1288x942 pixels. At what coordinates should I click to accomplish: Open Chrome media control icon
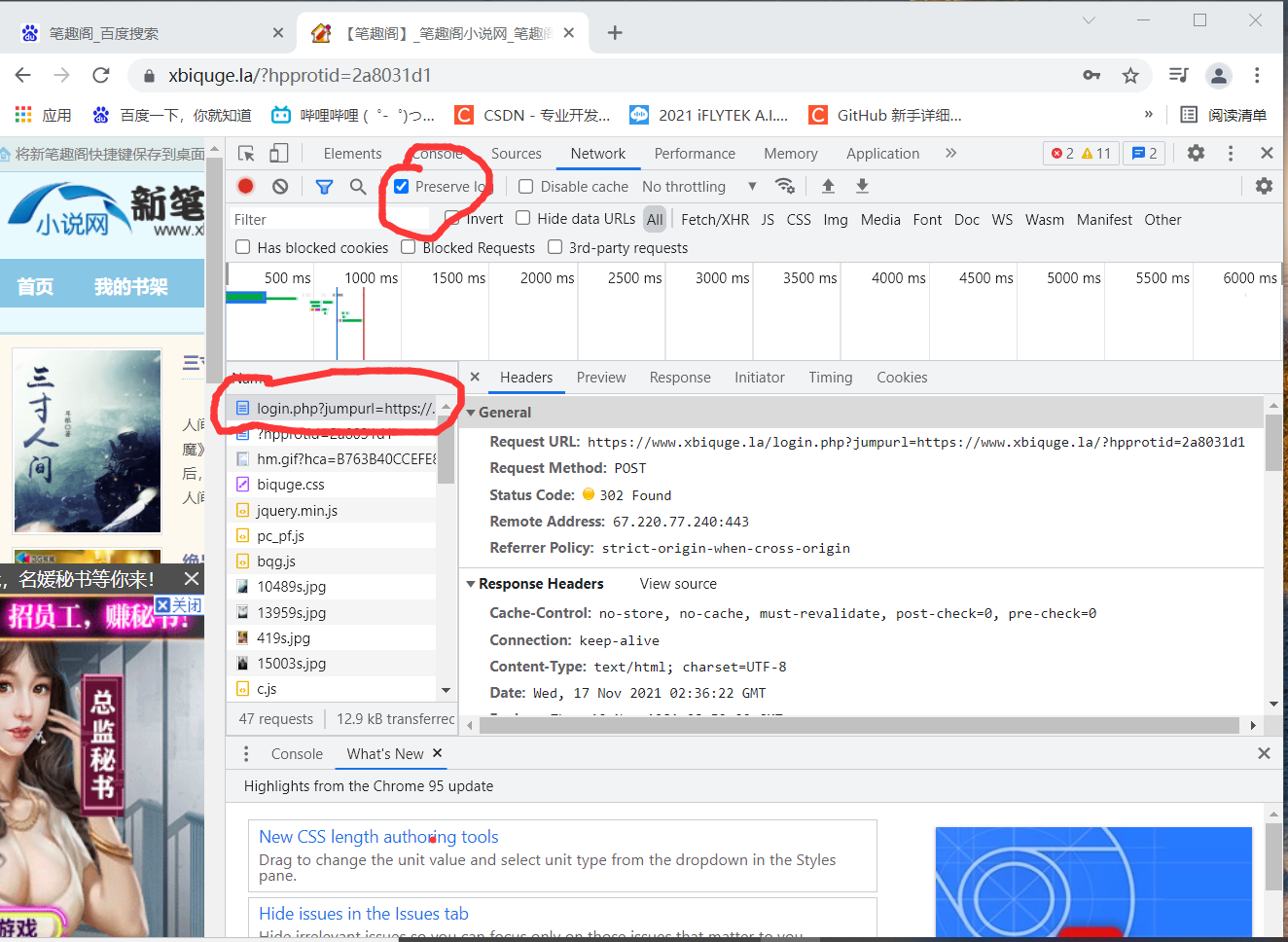1179,75
